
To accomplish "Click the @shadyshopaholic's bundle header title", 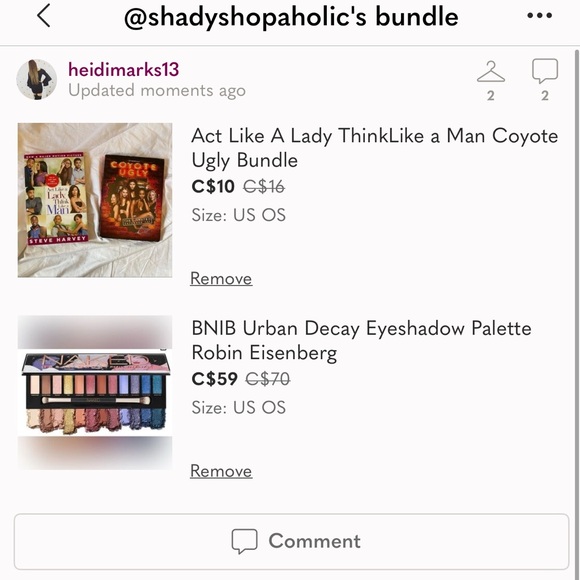I will (291, 17).
